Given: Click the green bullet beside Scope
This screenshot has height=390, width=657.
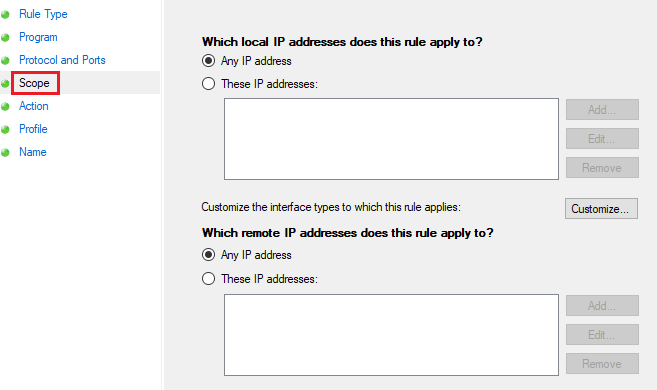Looking at the screenshot, I should click(x=5, y=83).
